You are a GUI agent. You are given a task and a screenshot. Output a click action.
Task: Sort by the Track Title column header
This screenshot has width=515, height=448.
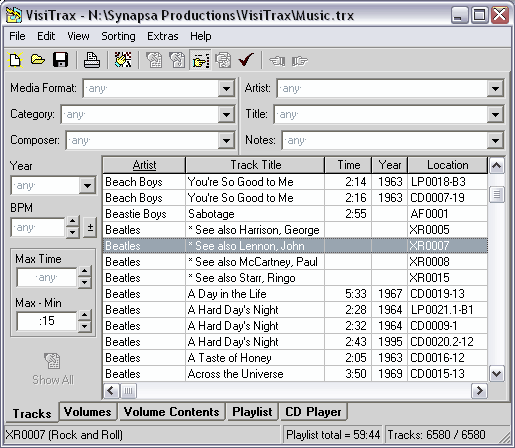coord(255,165)
